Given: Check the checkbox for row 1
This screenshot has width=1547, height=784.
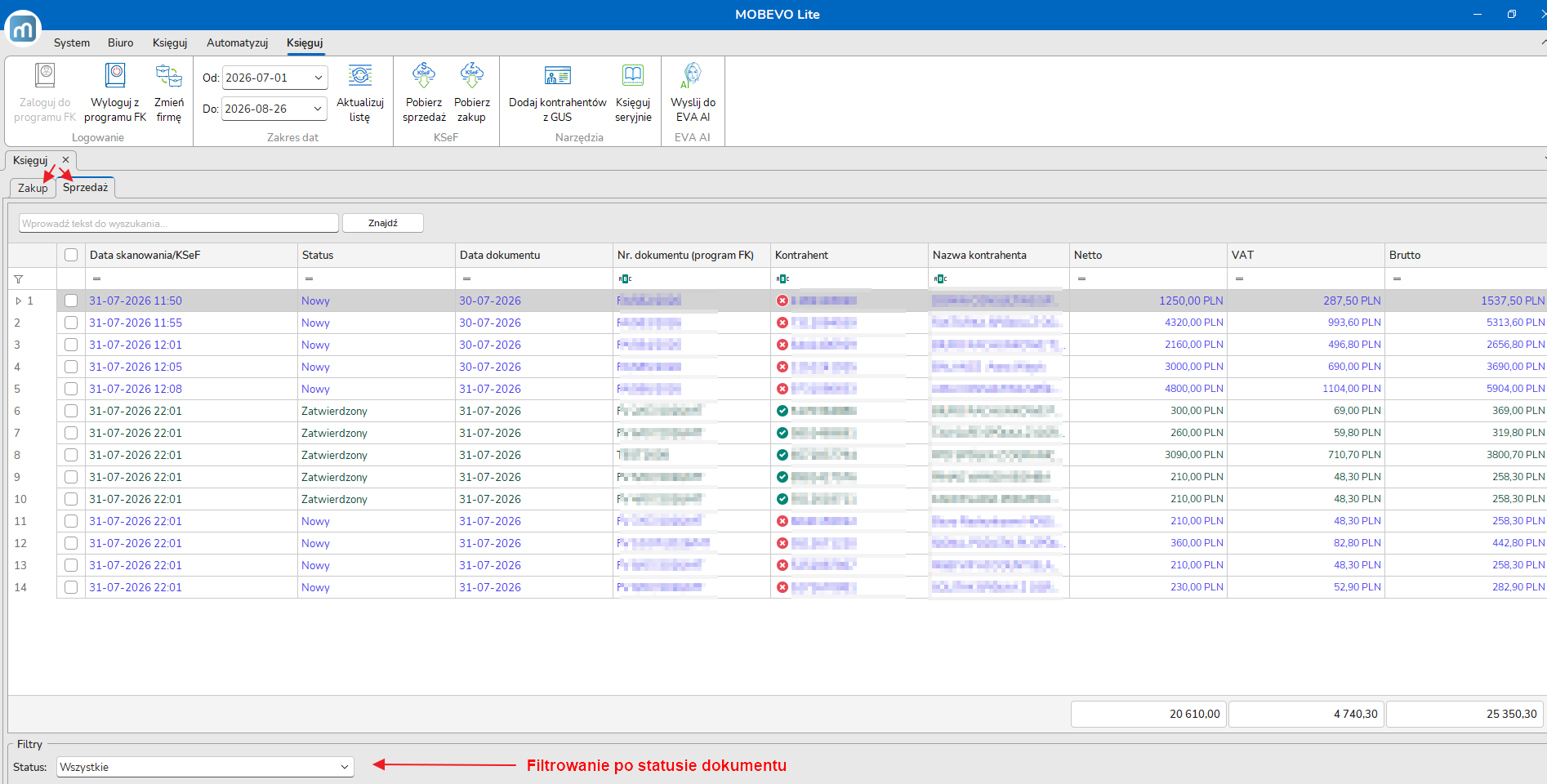Looking at the screenshot, I should click(71, 301).
